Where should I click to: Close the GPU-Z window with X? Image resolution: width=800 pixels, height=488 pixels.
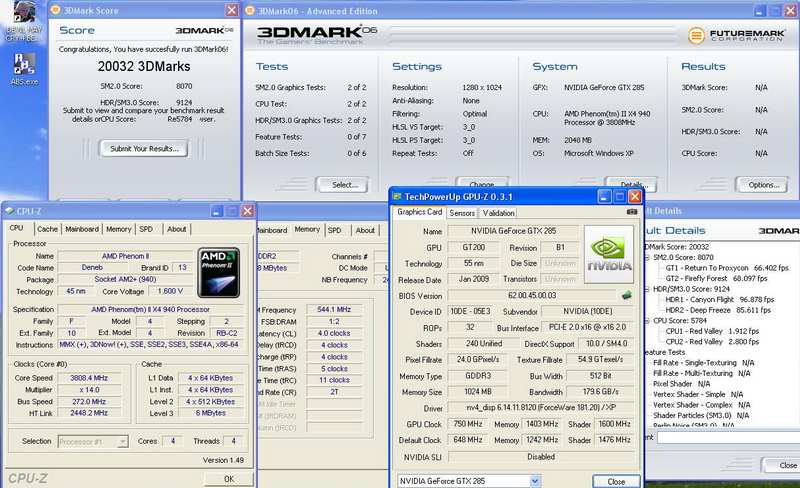click(x=635, y=197)
